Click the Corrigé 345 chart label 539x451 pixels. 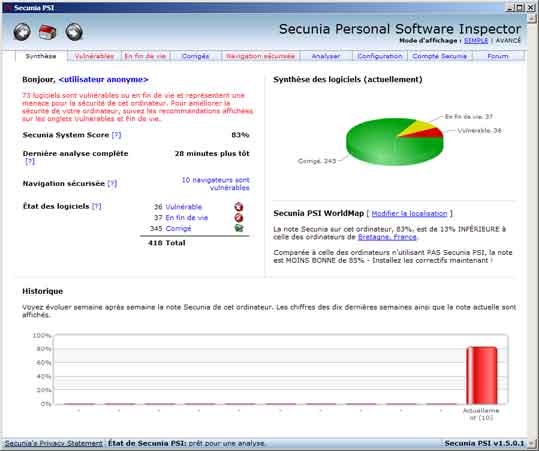click(x=317, y=161)
